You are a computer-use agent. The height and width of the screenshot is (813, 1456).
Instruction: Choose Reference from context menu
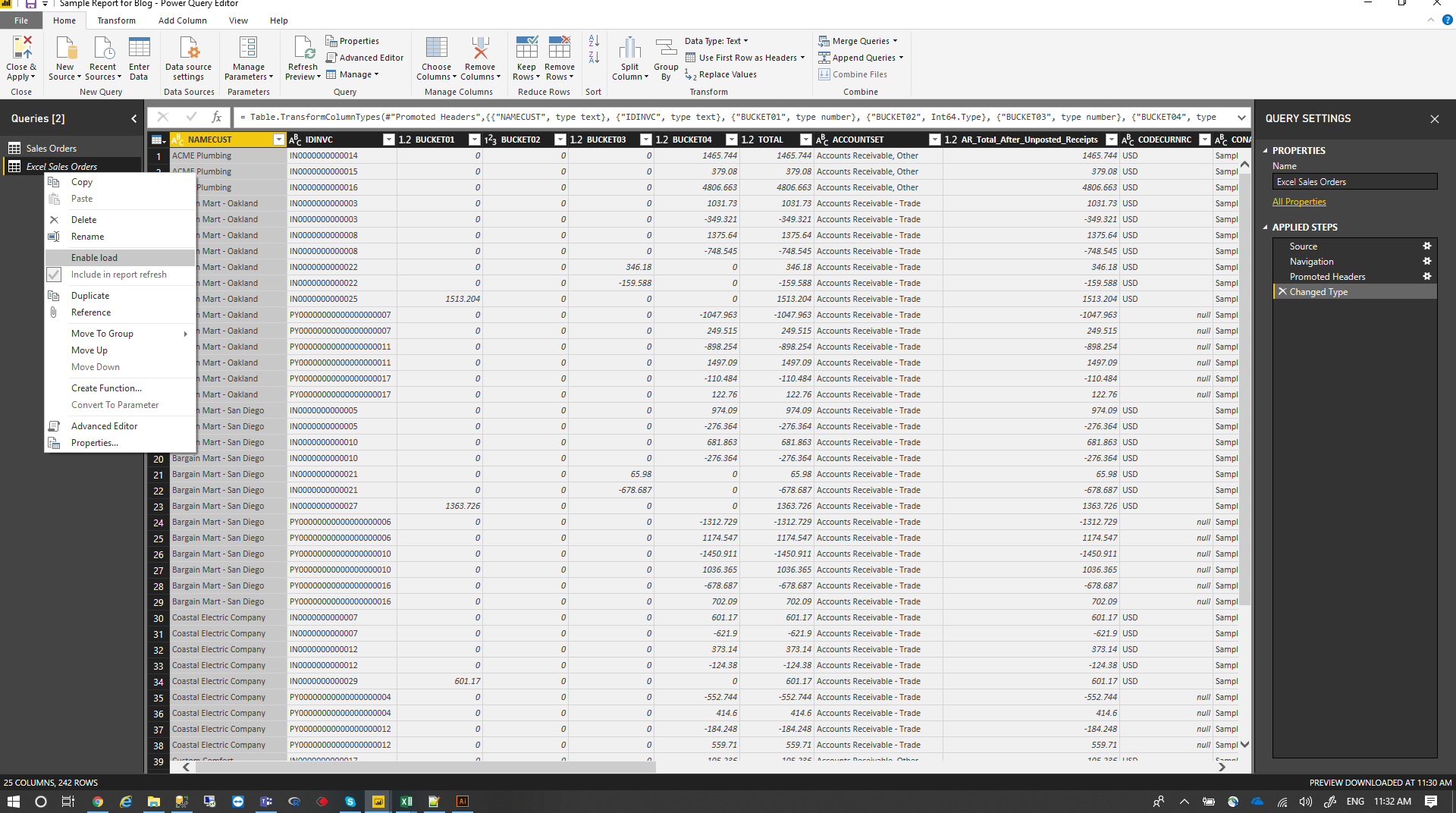(119, 312)
